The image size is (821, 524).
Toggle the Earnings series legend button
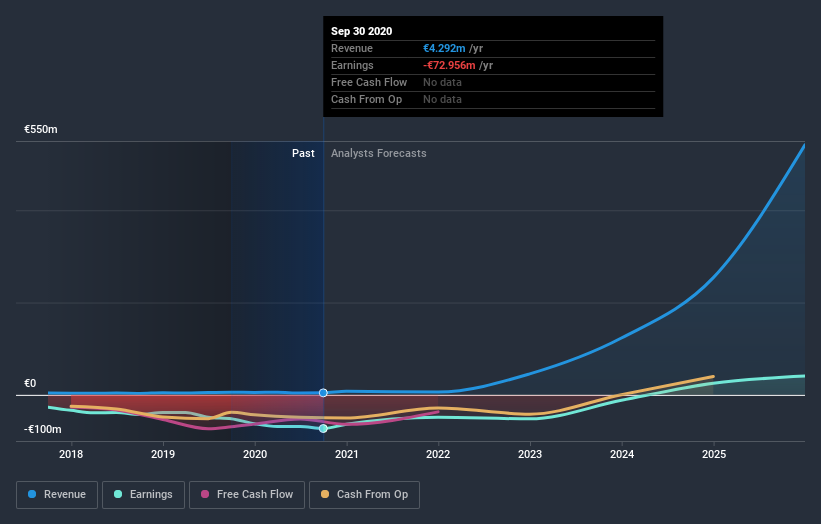pyautogui.click(x=143, y=495)
